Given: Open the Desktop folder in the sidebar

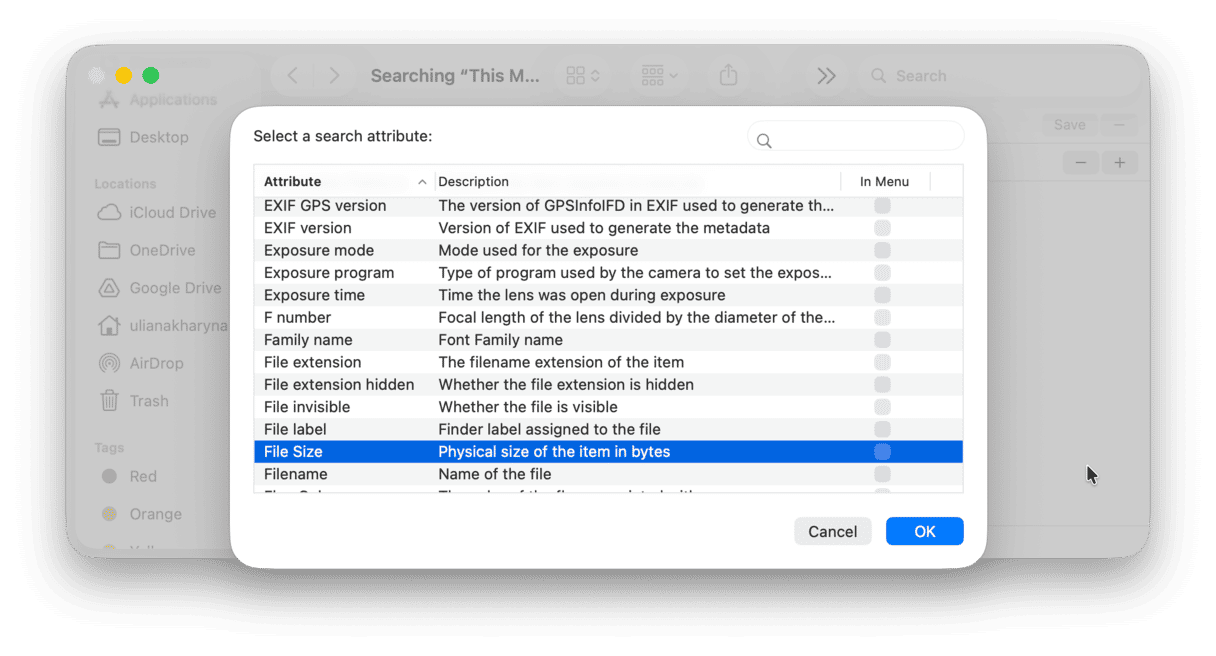Looking at the screenshot, I should [x=161, y=136].
